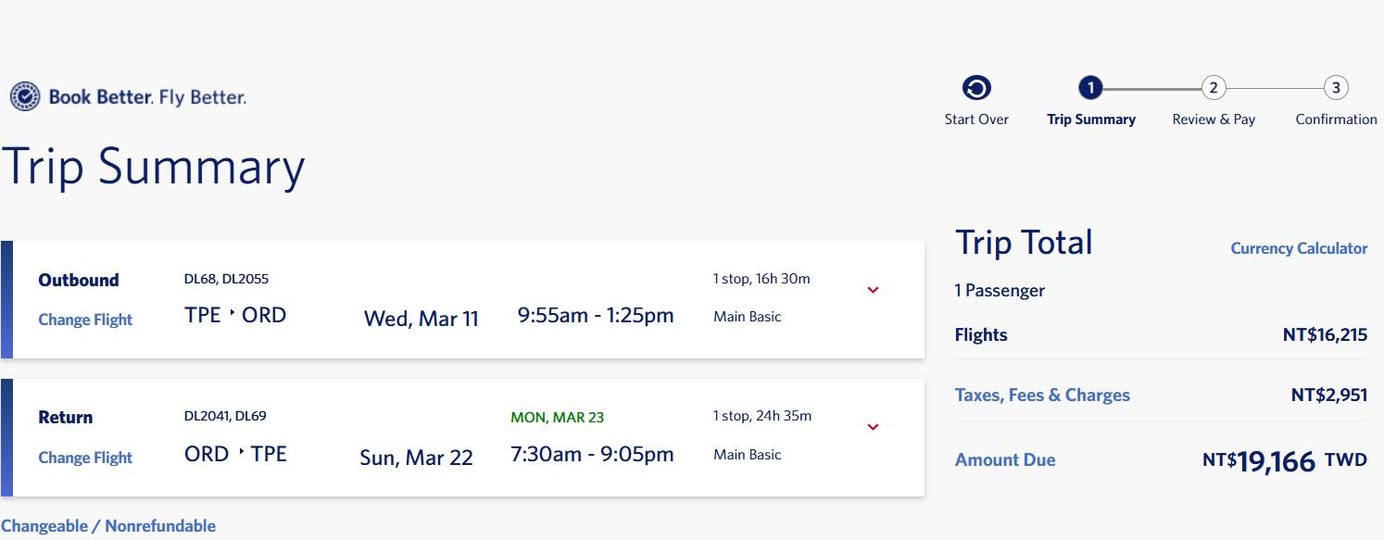Select the step 1 circle indicator
This screenshot has width=1384, height=540.
pyautogui.click(x=1090, y=88)
